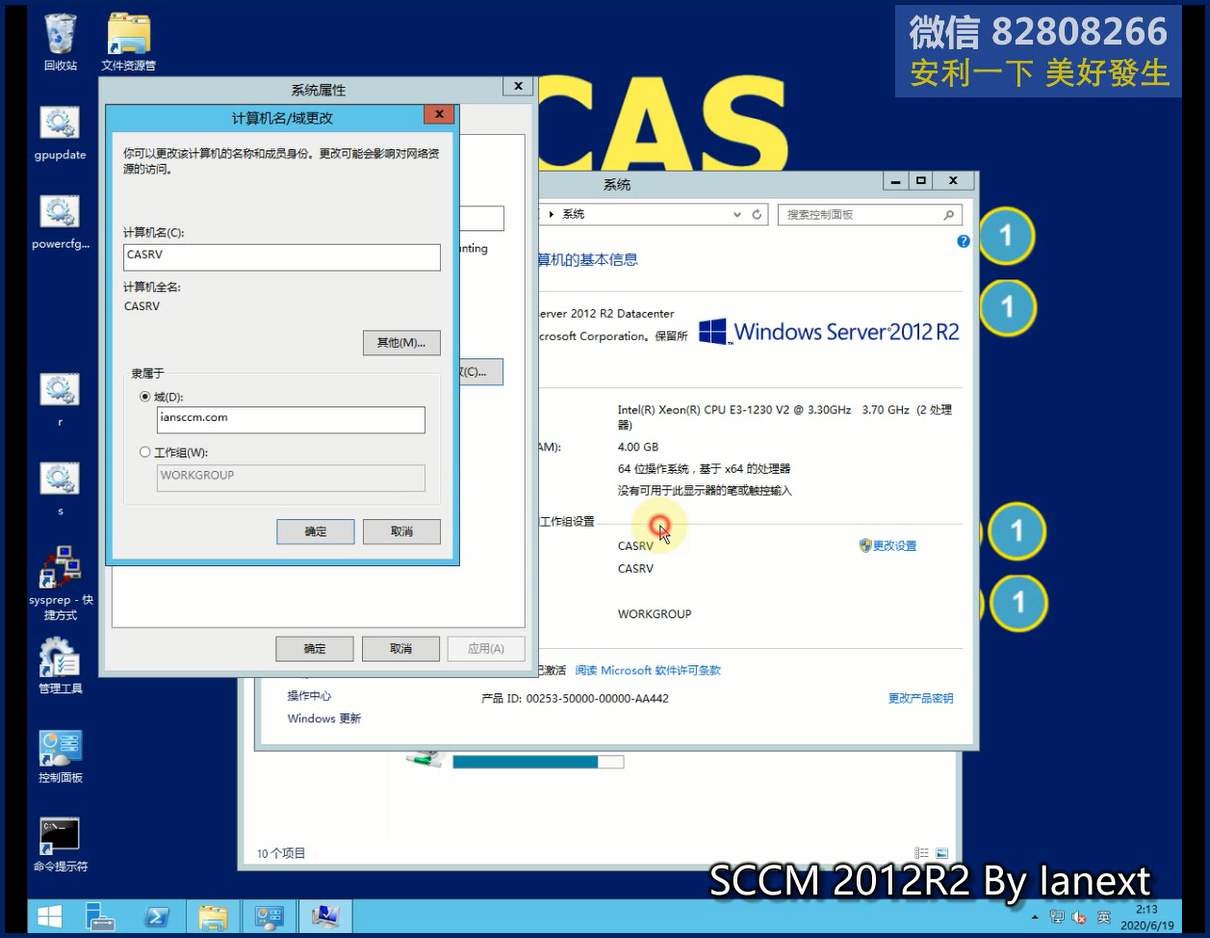
Task: Click 取消 in 计算机名/域更改 dialog
Action: (x=401, y=531)
